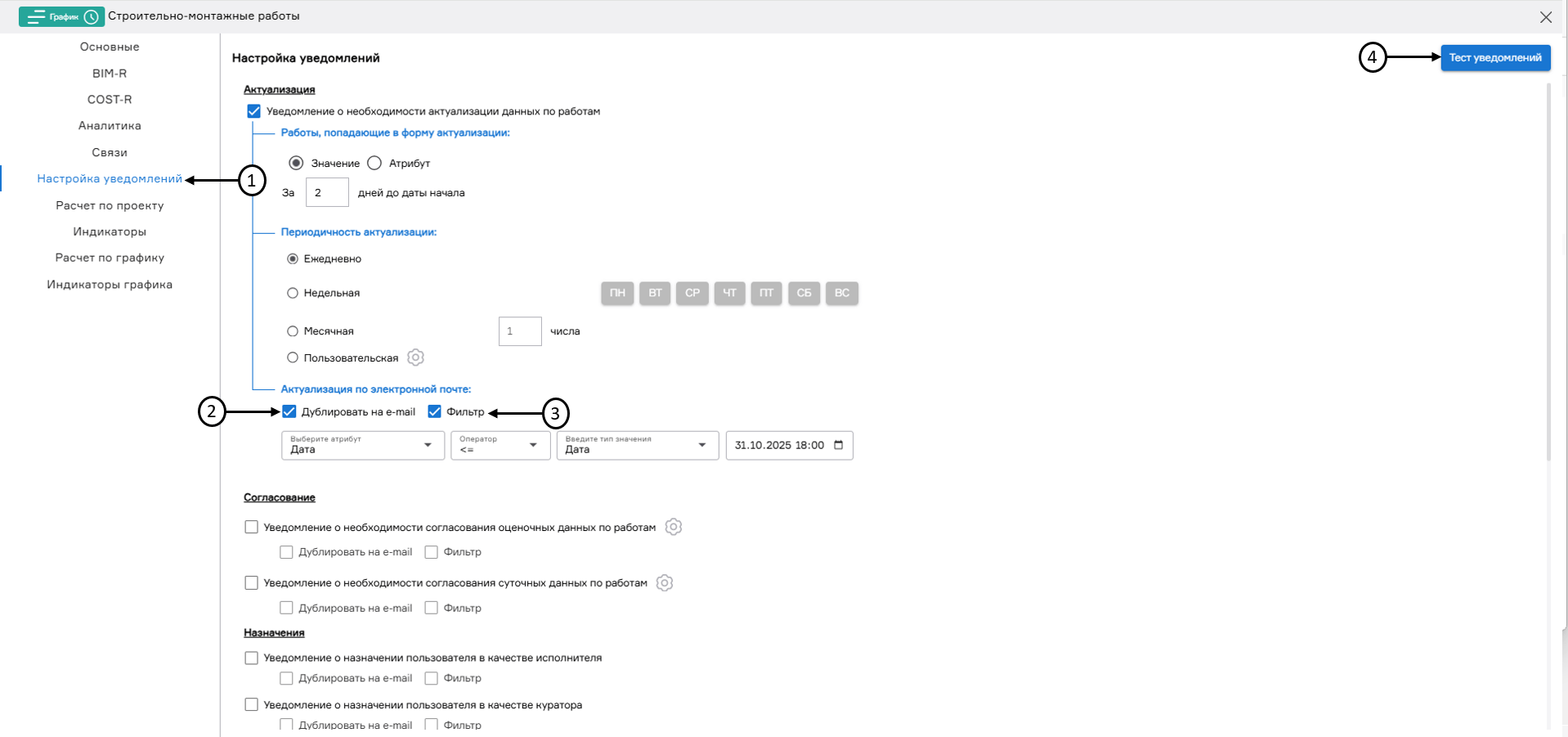1568x737 pixels.
Task: Open the hamburger menu on the График button
Action: pos(38,16)
